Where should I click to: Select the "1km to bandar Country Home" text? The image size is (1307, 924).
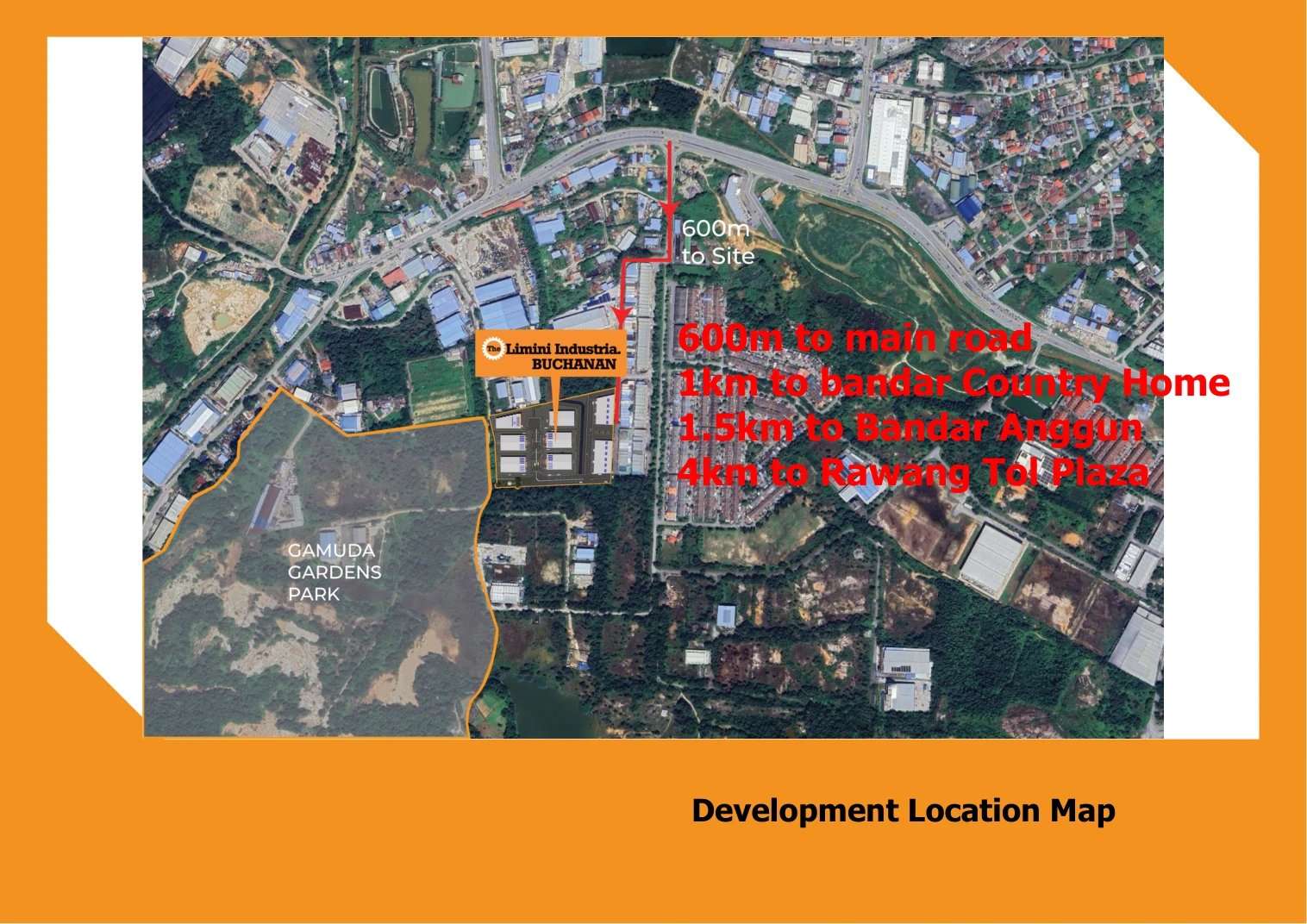954,383
